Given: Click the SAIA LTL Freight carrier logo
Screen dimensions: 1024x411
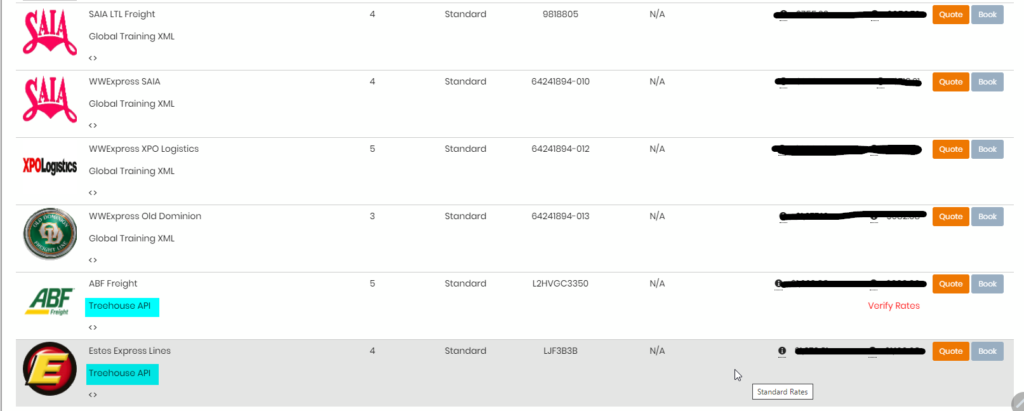Looking at the screenshot, I should (50, 32).
